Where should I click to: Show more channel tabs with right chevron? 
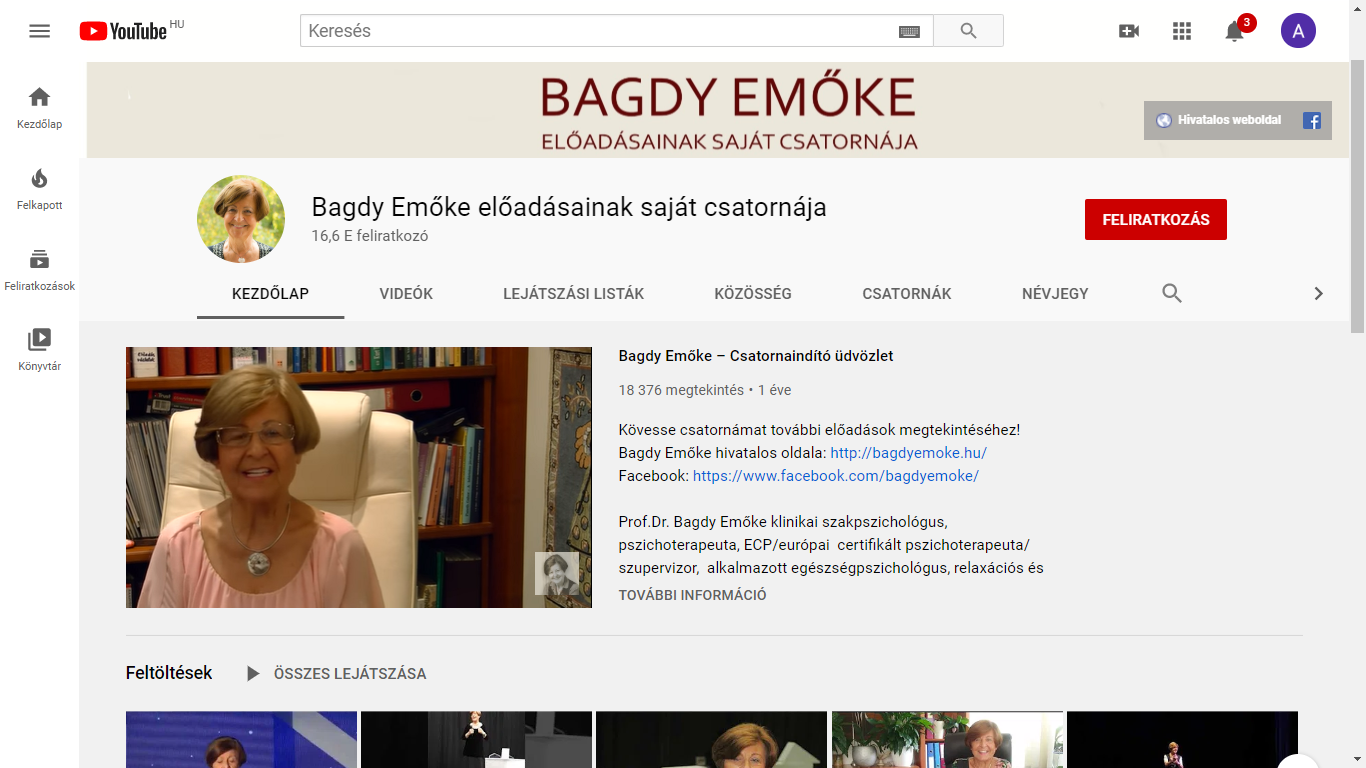coord(1318,293)
